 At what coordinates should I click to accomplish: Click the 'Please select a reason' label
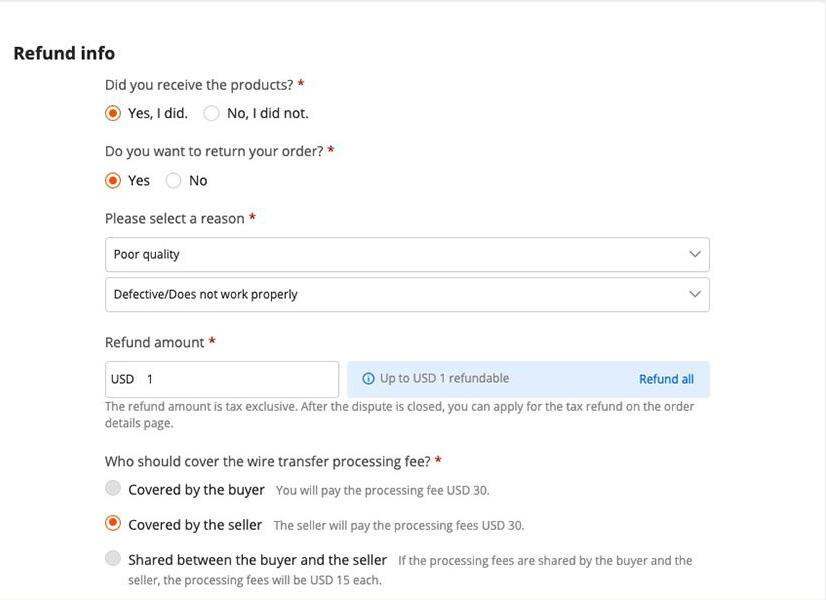click(175, 218)
